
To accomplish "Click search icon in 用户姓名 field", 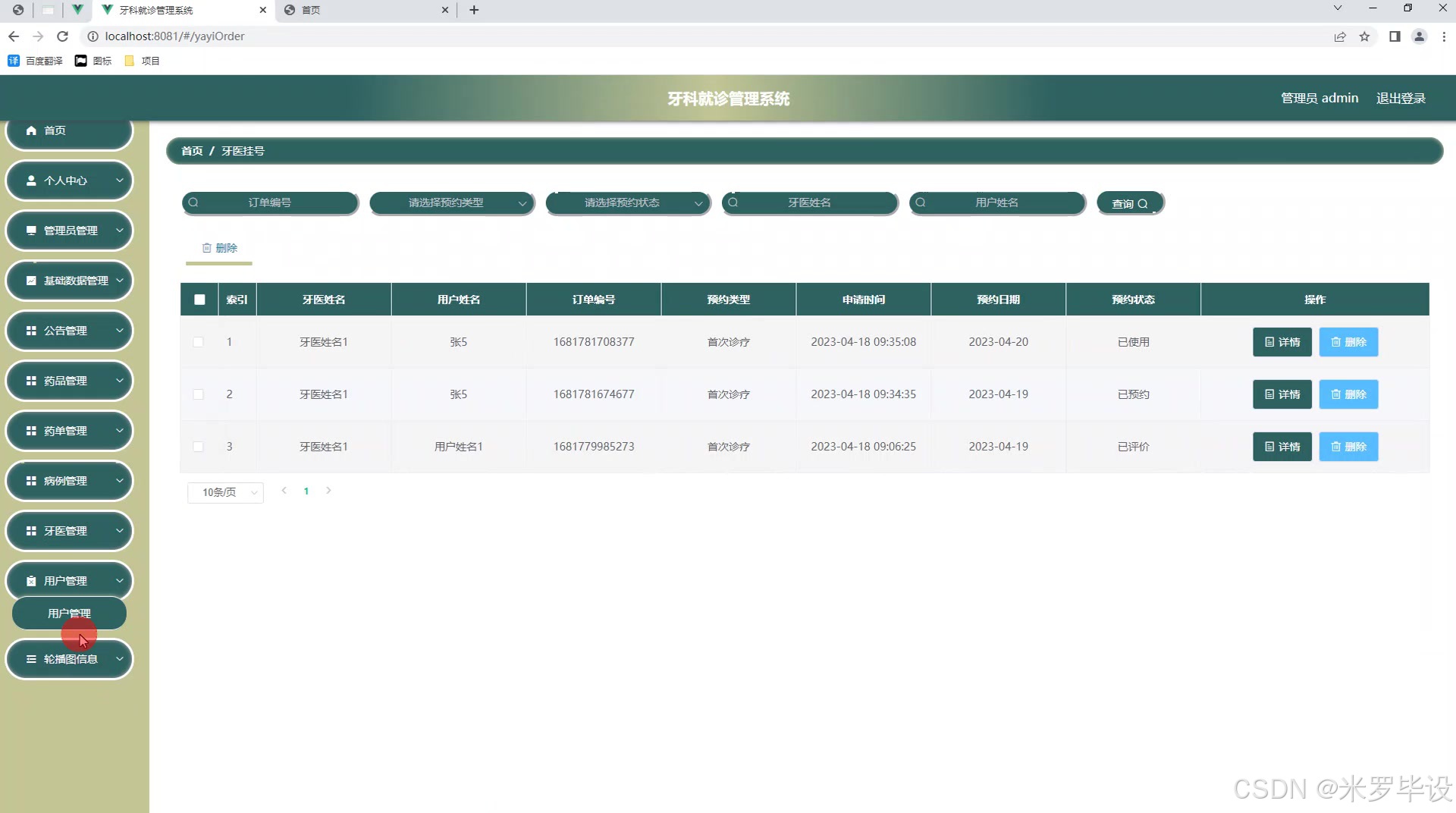I will (921, 202).
